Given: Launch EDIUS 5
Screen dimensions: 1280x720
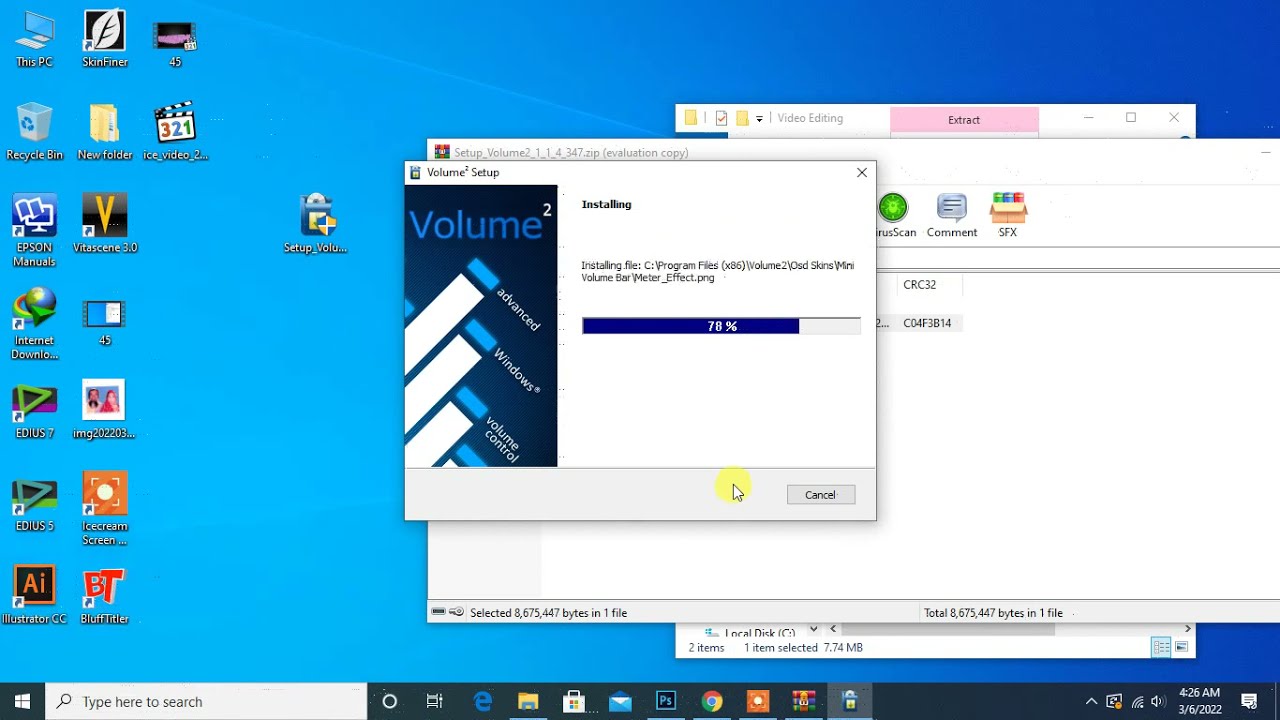Looking at the screenshot, I should click(x=34, y=505).
